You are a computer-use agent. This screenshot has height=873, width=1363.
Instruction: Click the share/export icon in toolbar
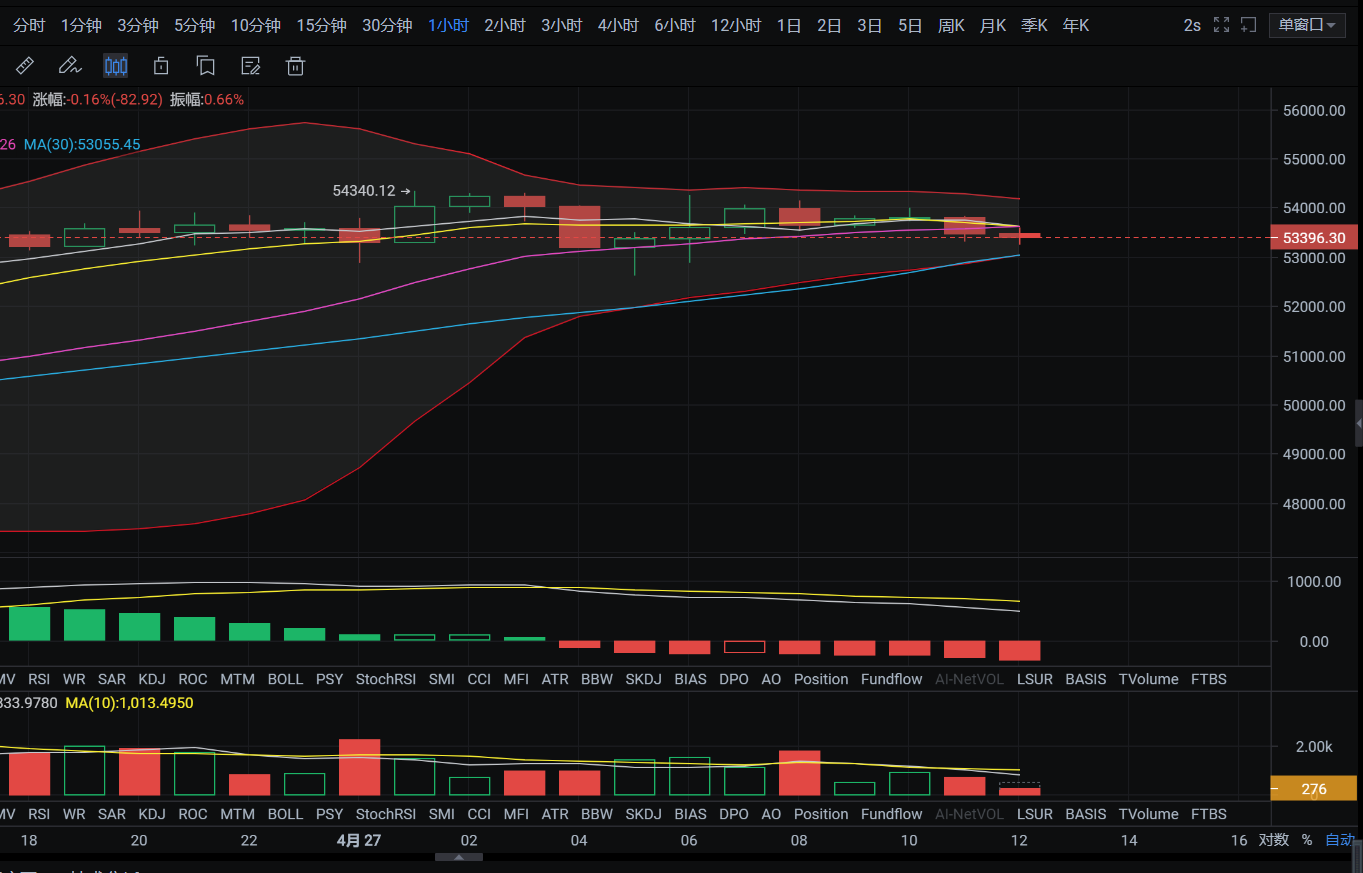coord(160,67)
